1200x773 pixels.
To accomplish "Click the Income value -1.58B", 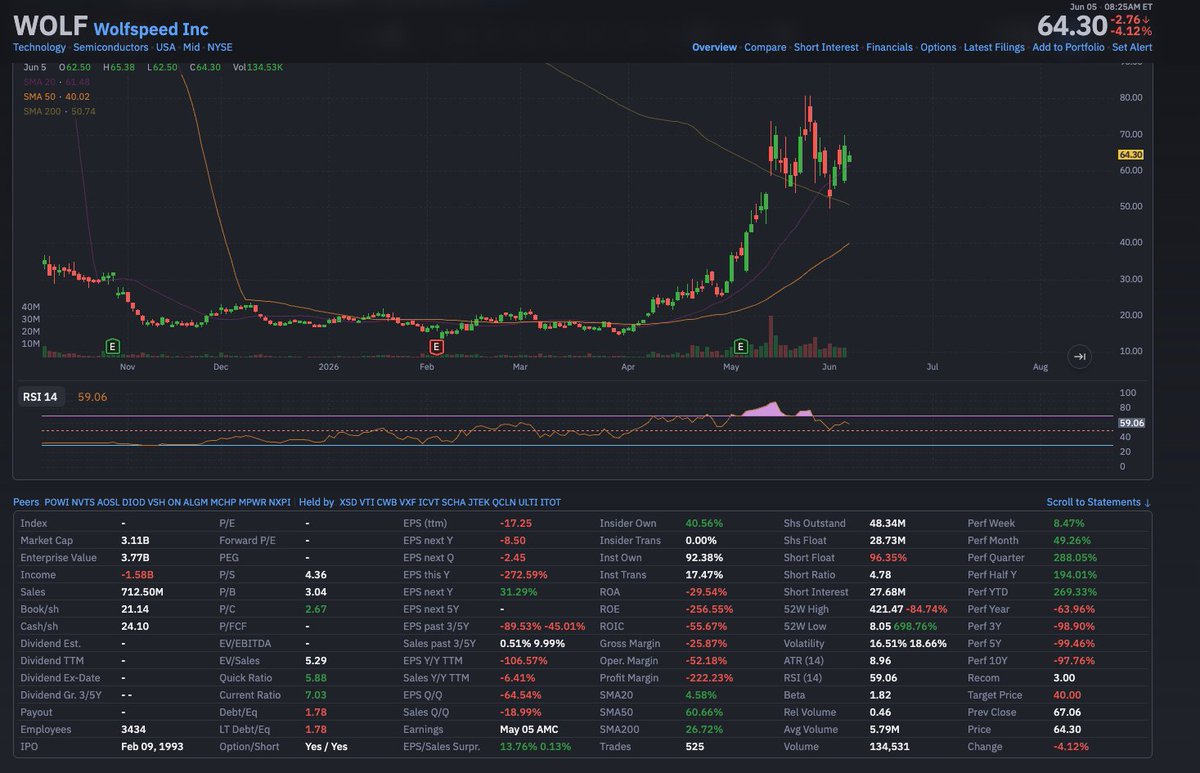I will click(x=138, y=574).
